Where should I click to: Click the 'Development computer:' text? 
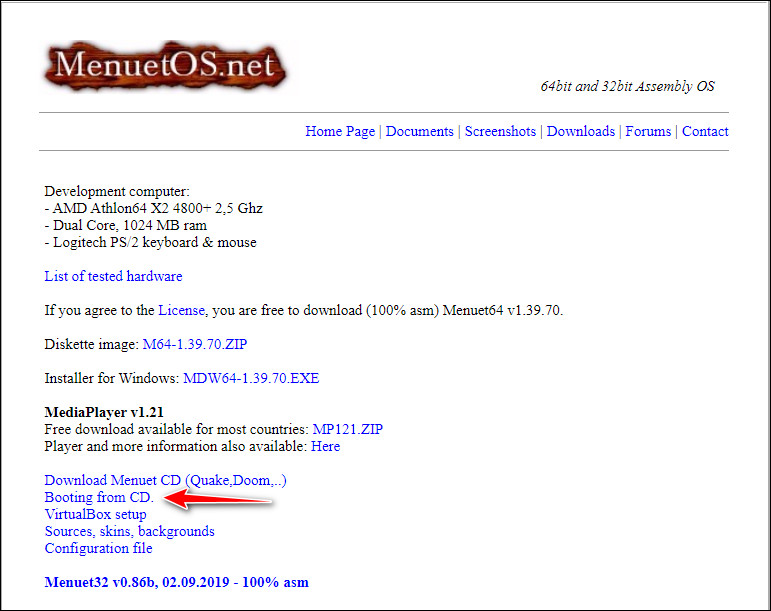click(x=117, y=191)
